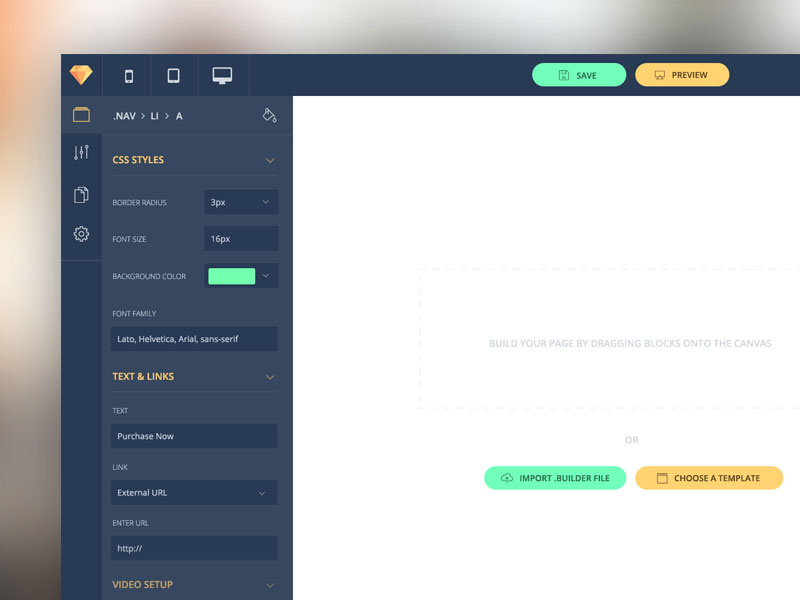The width and height of the screenshot is (800, 600).
Task: Open the Border Radius dropdown
Action: coord(240,202)
